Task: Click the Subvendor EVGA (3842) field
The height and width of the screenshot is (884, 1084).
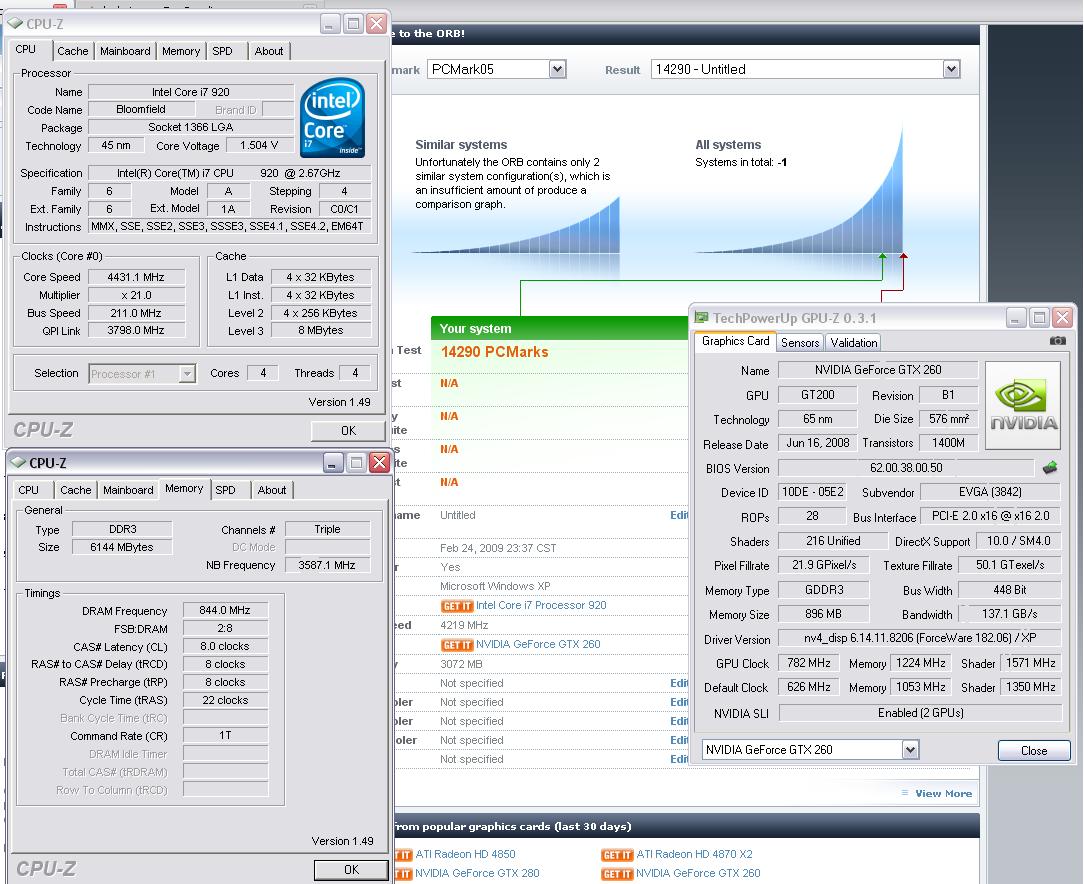Action: click(990, 492)
